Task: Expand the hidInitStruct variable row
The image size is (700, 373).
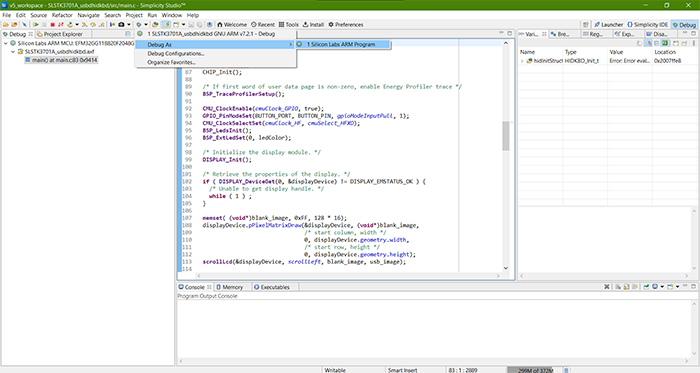Action: [x=522, y=61]
